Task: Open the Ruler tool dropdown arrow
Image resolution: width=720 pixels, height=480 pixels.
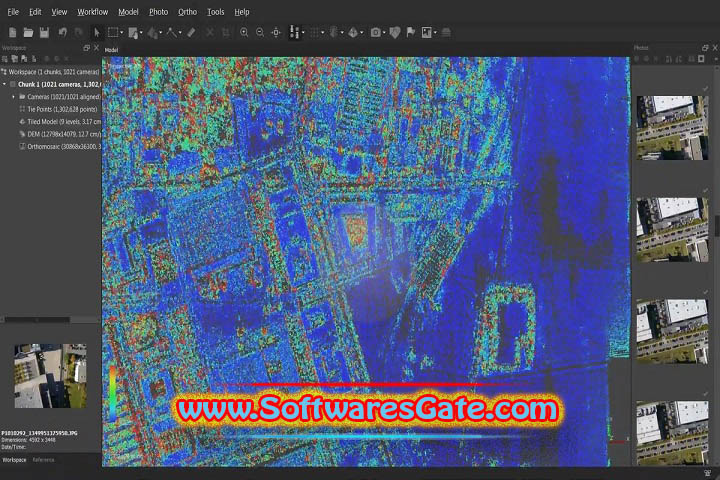Action: pyautogui.click(x=180, y=33)
